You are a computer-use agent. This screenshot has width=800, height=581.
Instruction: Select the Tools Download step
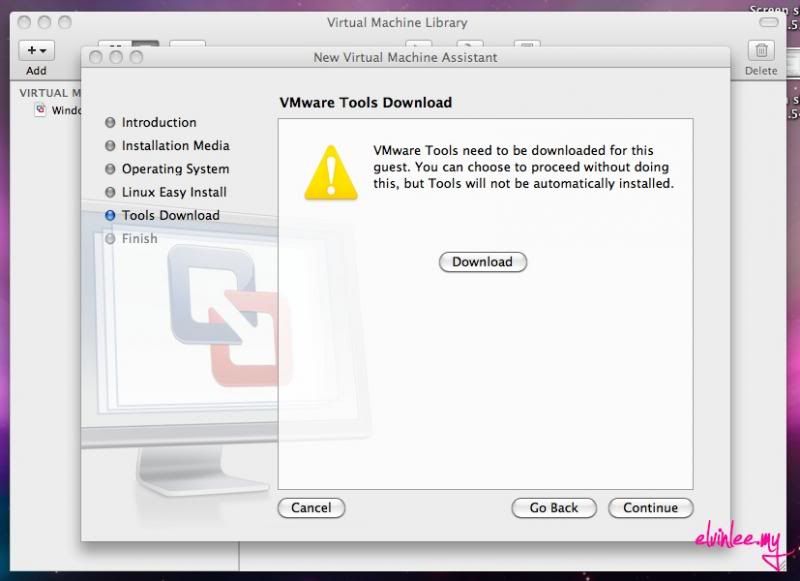click(x=162, y=215)
